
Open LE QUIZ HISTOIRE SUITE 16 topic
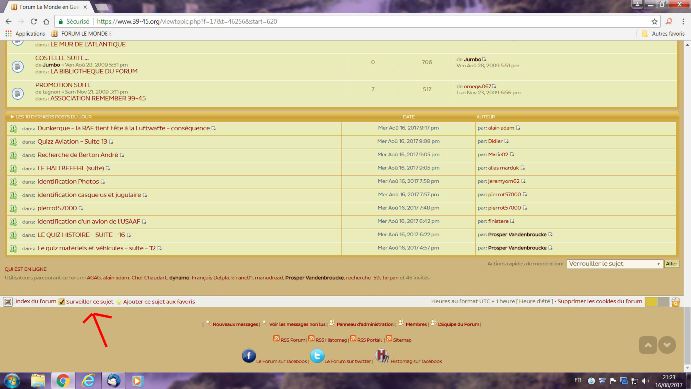click(82, 235)
